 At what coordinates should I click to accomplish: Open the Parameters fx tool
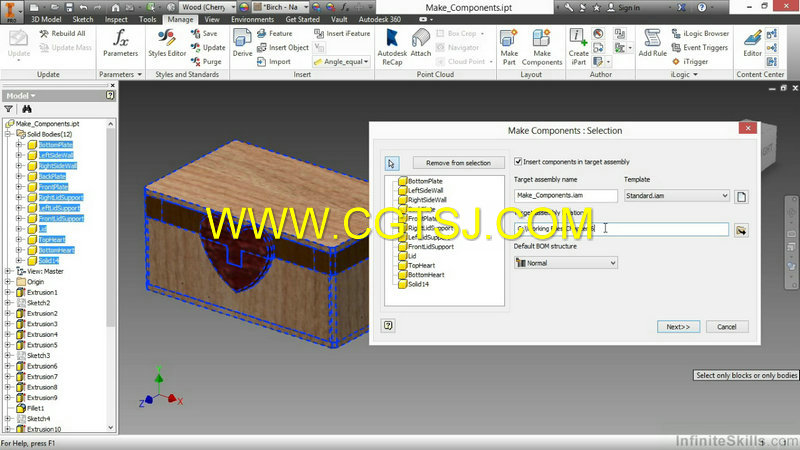click(x=120, y=43)
